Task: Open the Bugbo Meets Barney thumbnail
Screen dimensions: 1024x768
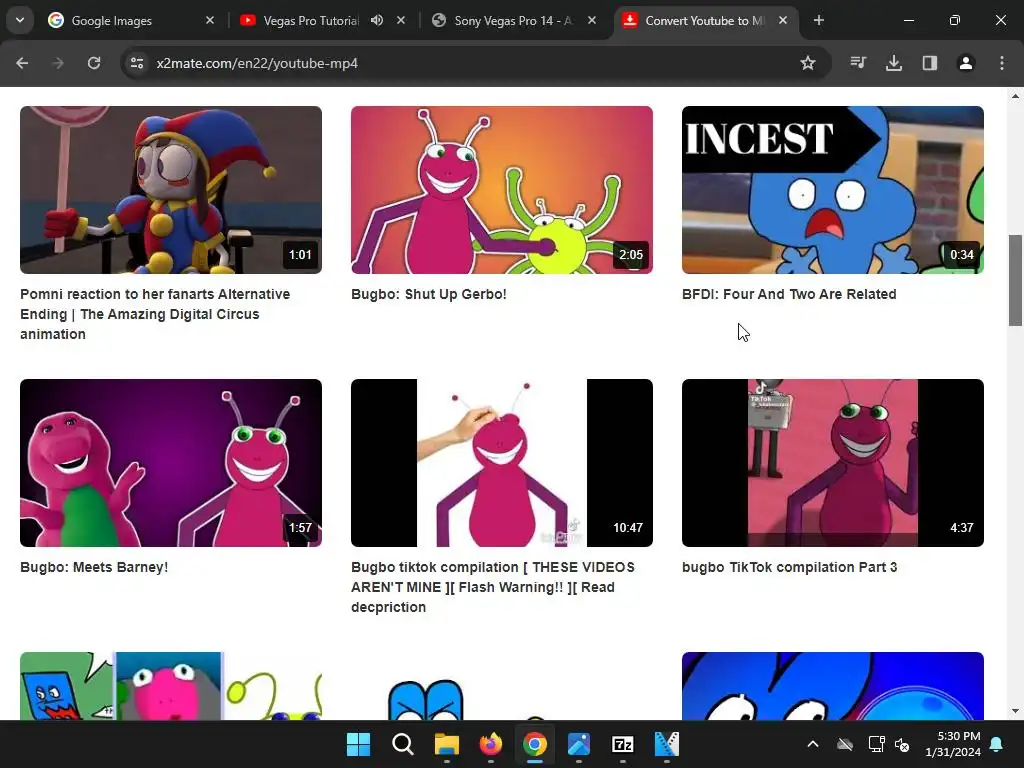Action: tap(171, 463)
